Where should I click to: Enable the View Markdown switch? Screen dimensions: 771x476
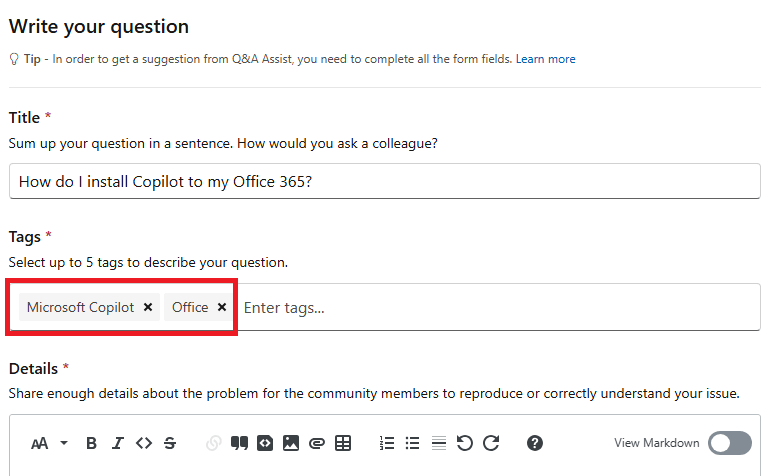729,443
